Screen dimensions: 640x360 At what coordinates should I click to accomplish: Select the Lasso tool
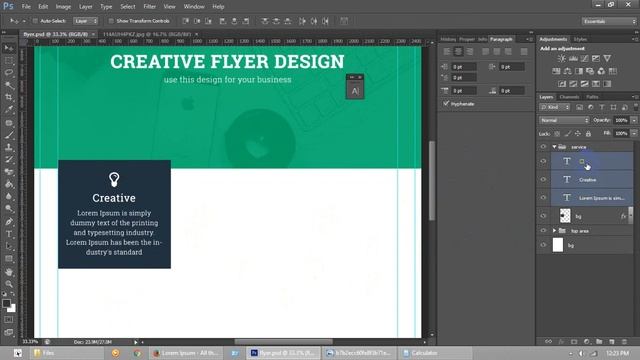point(9,73)
